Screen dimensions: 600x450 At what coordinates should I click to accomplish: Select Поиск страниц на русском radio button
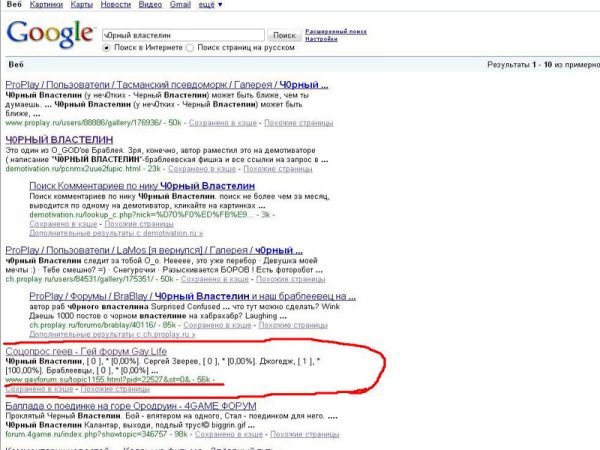point(189,48)
